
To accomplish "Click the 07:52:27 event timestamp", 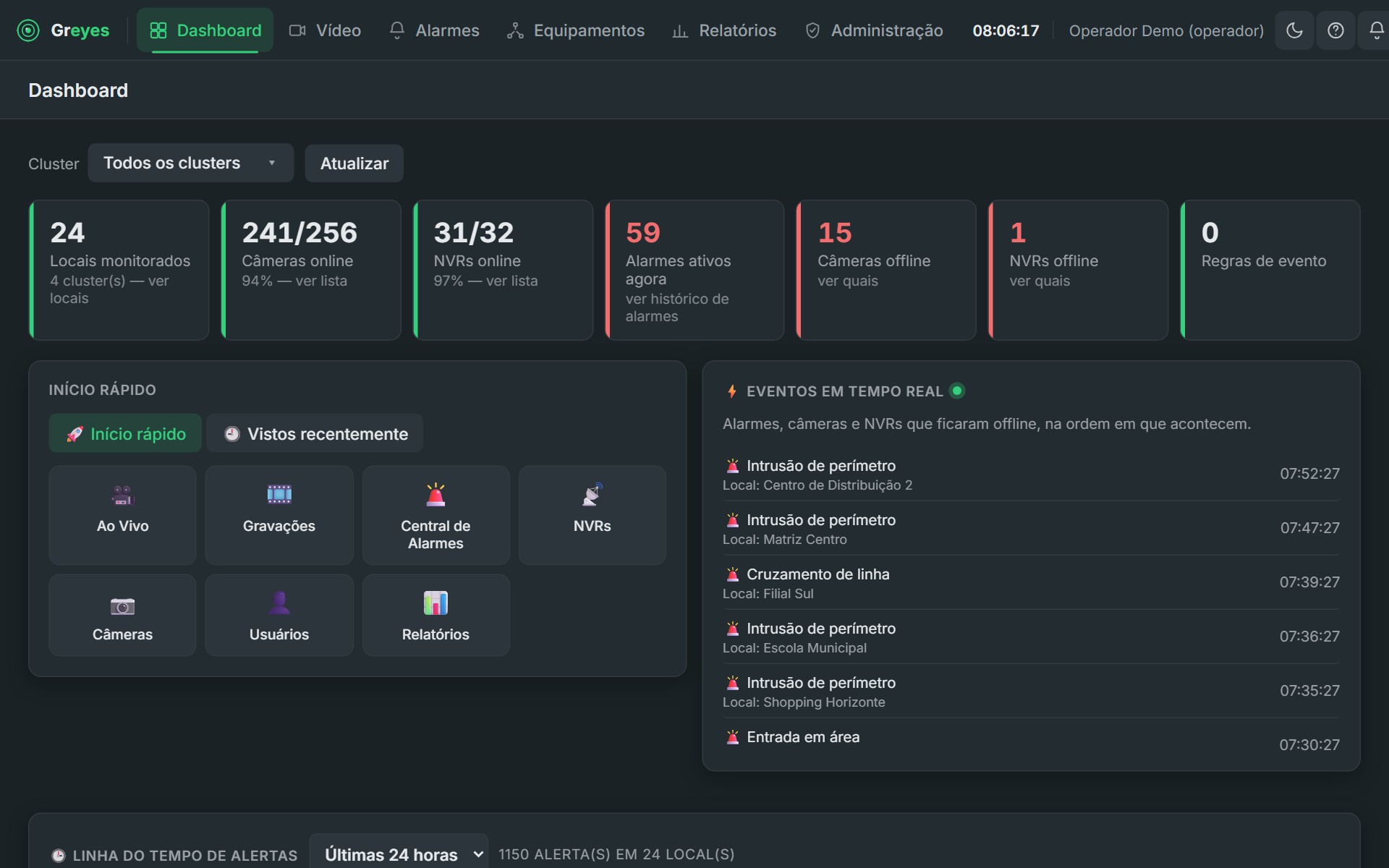I will pos(1309,473).
